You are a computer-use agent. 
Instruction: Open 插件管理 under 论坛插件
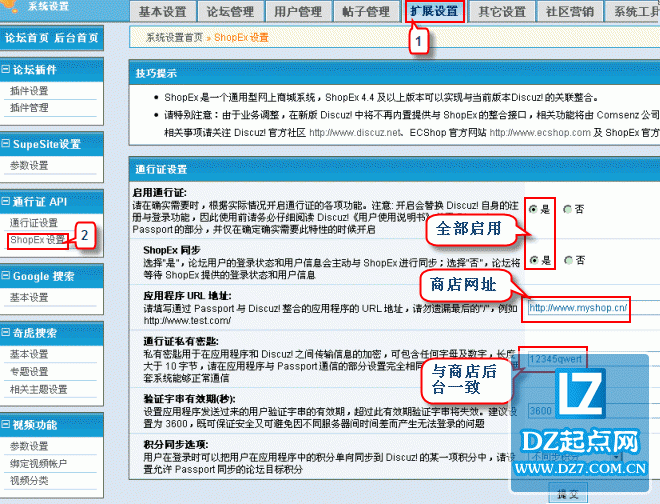[29, 107]
